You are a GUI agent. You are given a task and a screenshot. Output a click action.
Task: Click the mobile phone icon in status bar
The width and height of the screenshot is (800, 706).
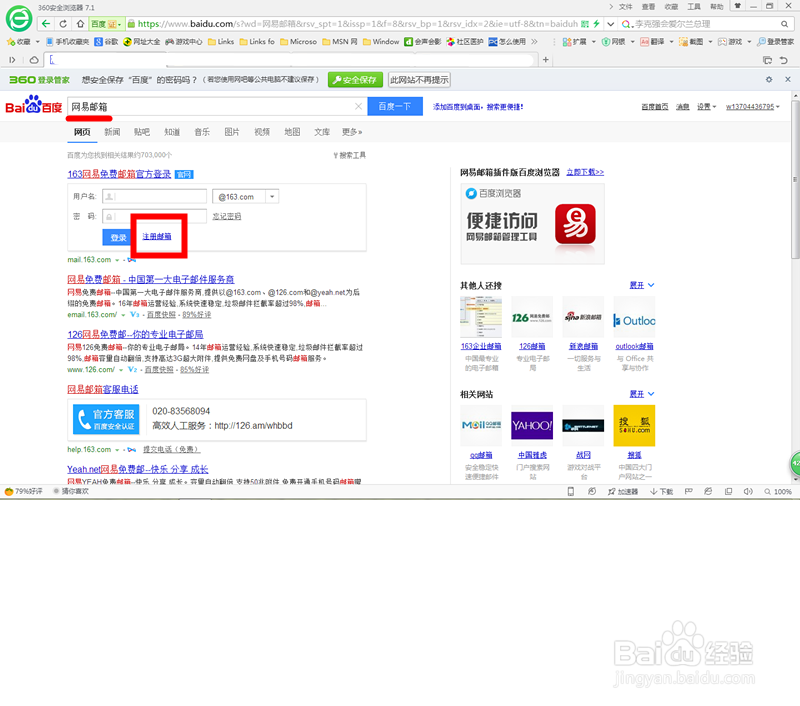[x=571, y=492]
